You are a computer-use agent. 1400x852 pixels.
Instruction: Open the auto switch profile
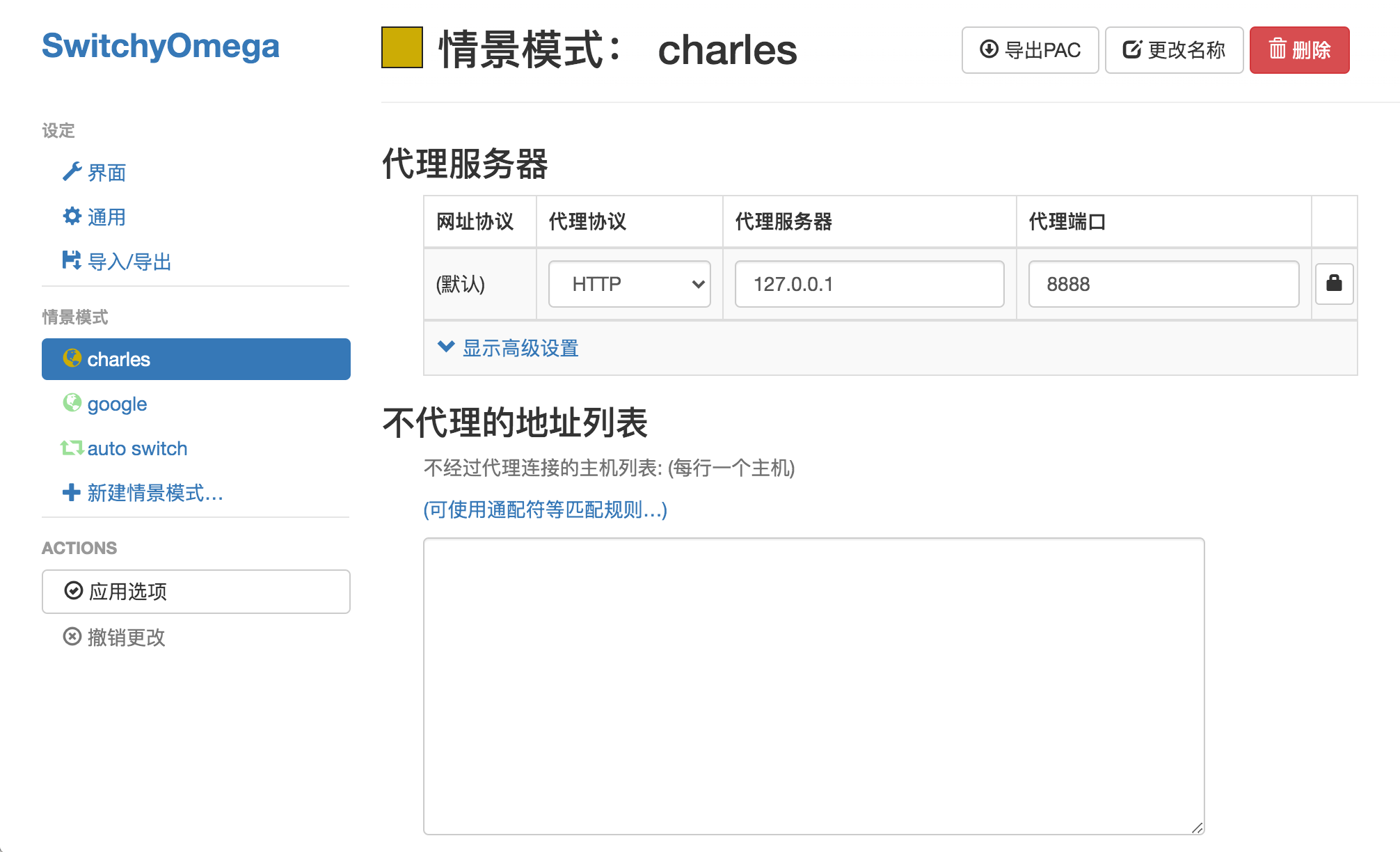point(137,448)
